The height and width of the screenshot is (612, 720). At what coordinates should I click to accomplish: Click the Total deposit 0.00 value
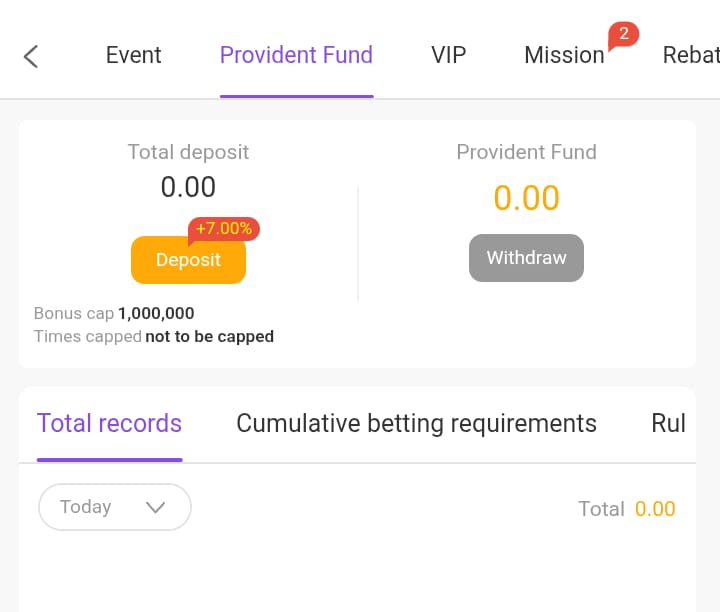click(188, 187)
